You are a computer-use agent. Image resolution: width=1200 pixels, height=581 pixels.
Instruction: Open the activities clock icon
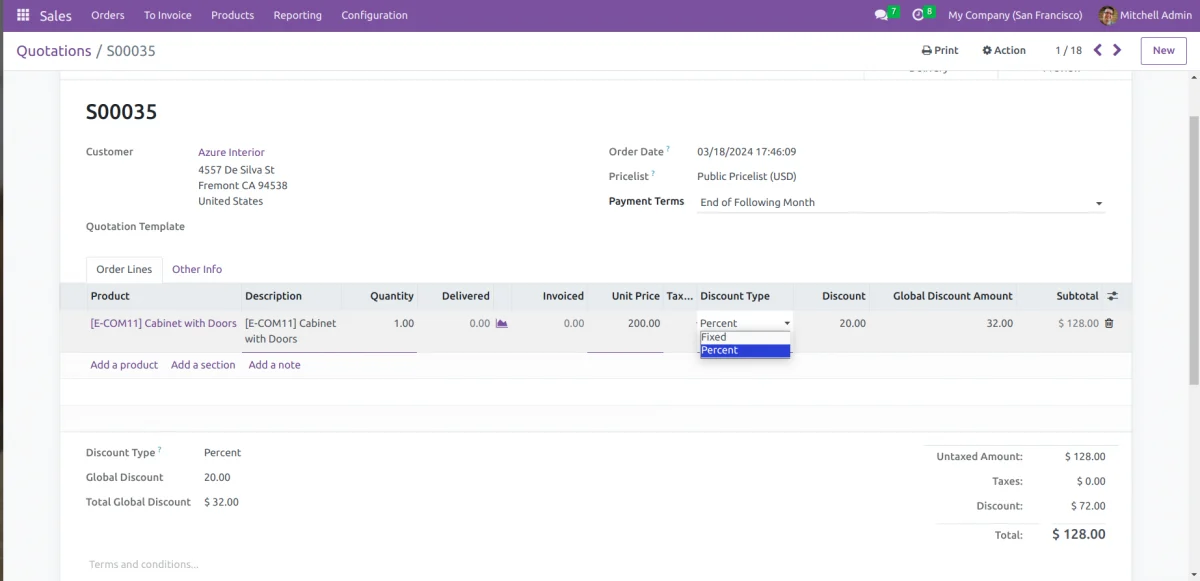pos(918,15)
